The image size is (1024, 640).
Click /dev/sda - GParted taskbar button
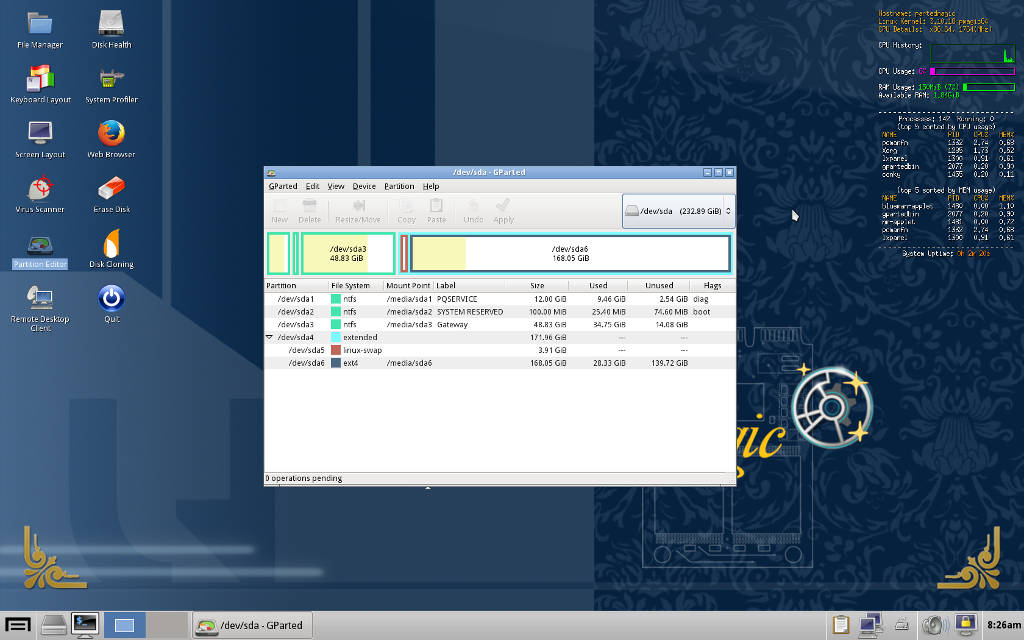pos(251,625)
